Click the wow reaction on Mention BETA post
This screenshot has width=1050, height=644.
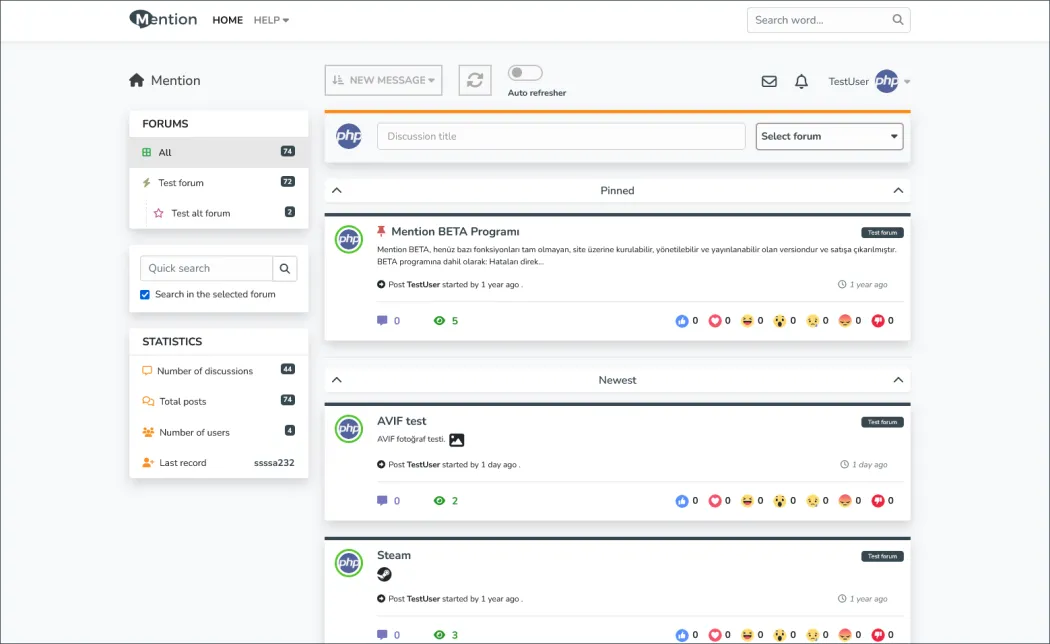pos(779,321)
